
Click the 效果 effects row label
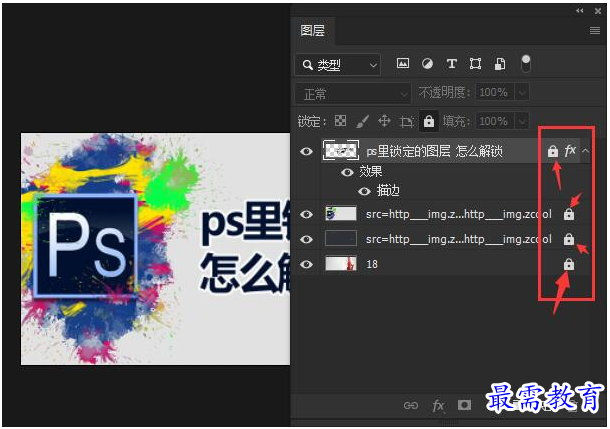click(x=371, y=171)
